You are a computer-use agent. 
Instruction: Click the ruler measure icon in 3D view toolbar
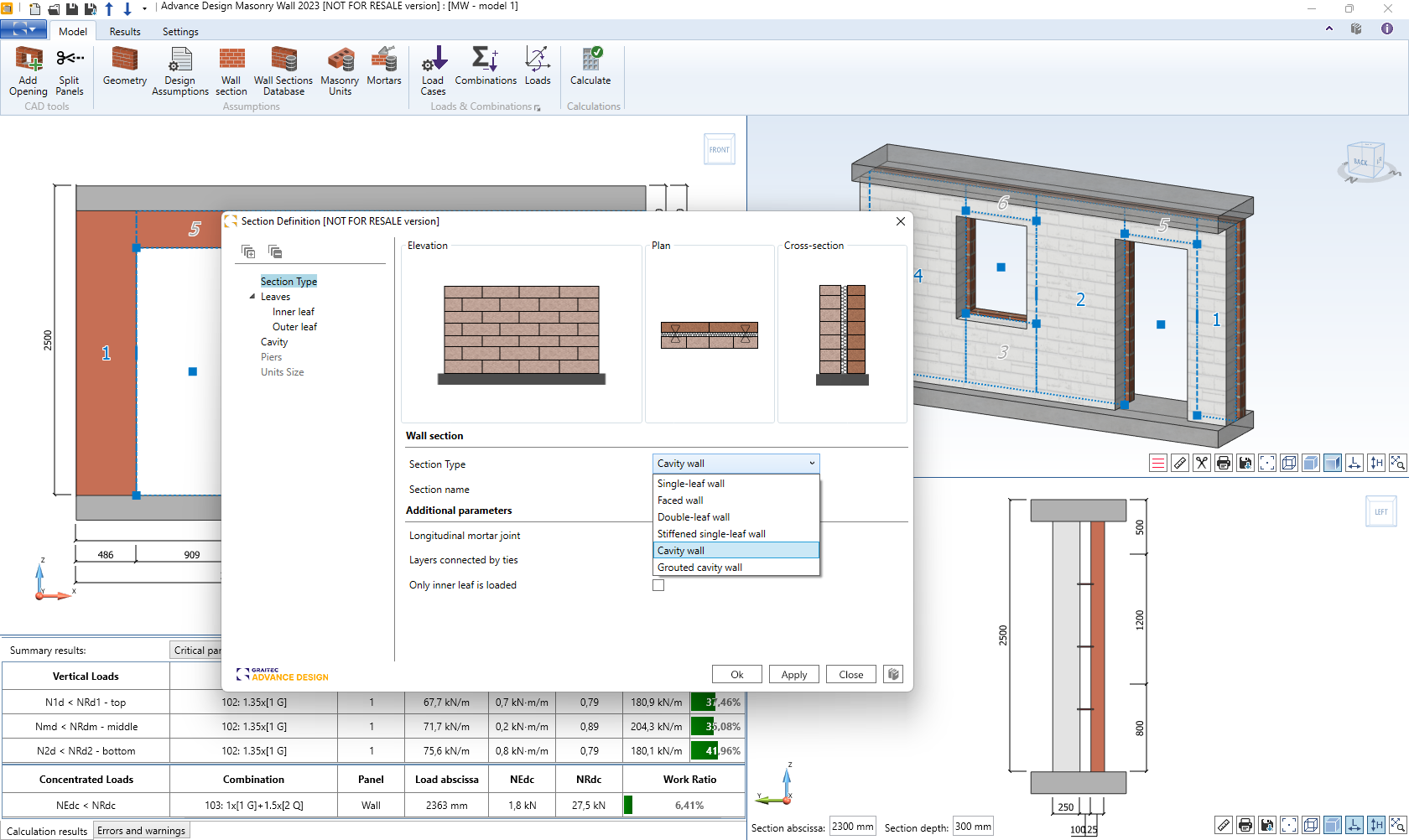(x=1180, y=463)
